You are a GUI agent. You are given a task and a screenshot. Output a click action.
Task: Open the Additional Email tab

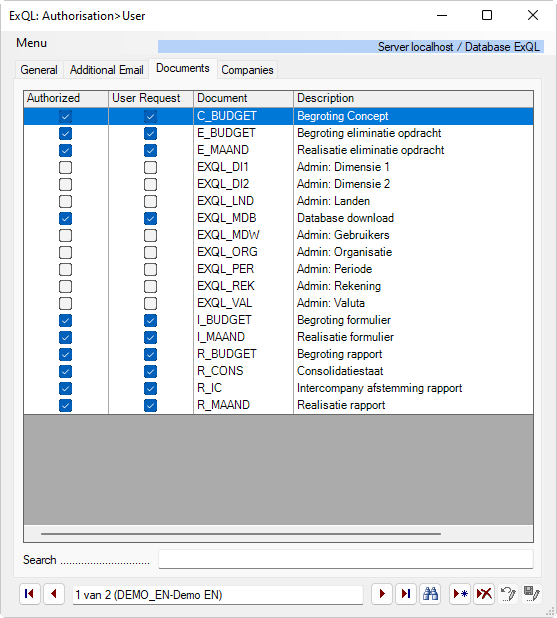tap(106, 70)
